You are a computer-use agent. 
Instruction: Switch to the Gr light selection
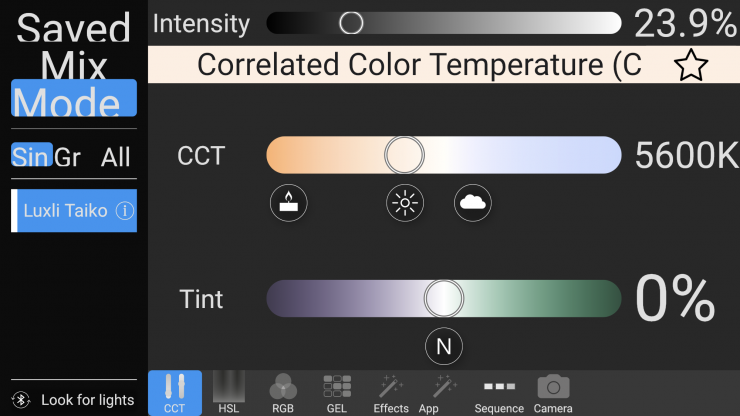(x=68, y=156)
